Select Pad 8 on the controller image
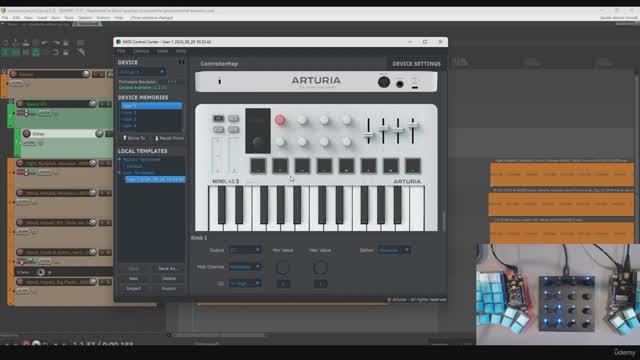This screenshot has width=640, height=360. [413, 166]
